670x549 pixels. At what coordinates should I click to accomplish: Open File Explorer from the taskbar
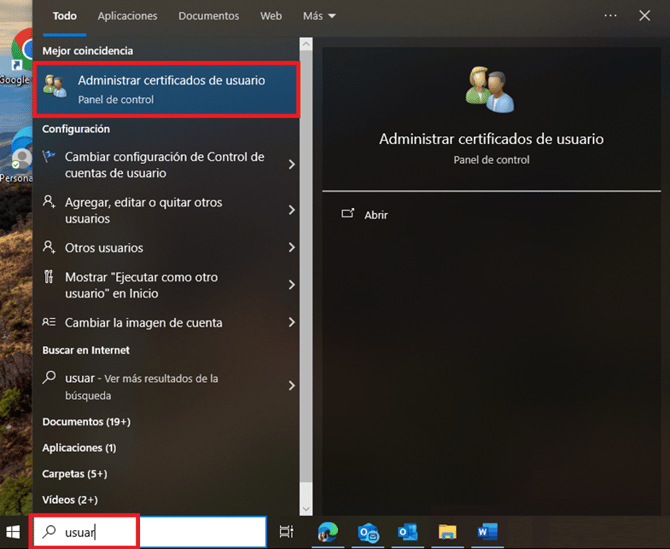[447, 532]
